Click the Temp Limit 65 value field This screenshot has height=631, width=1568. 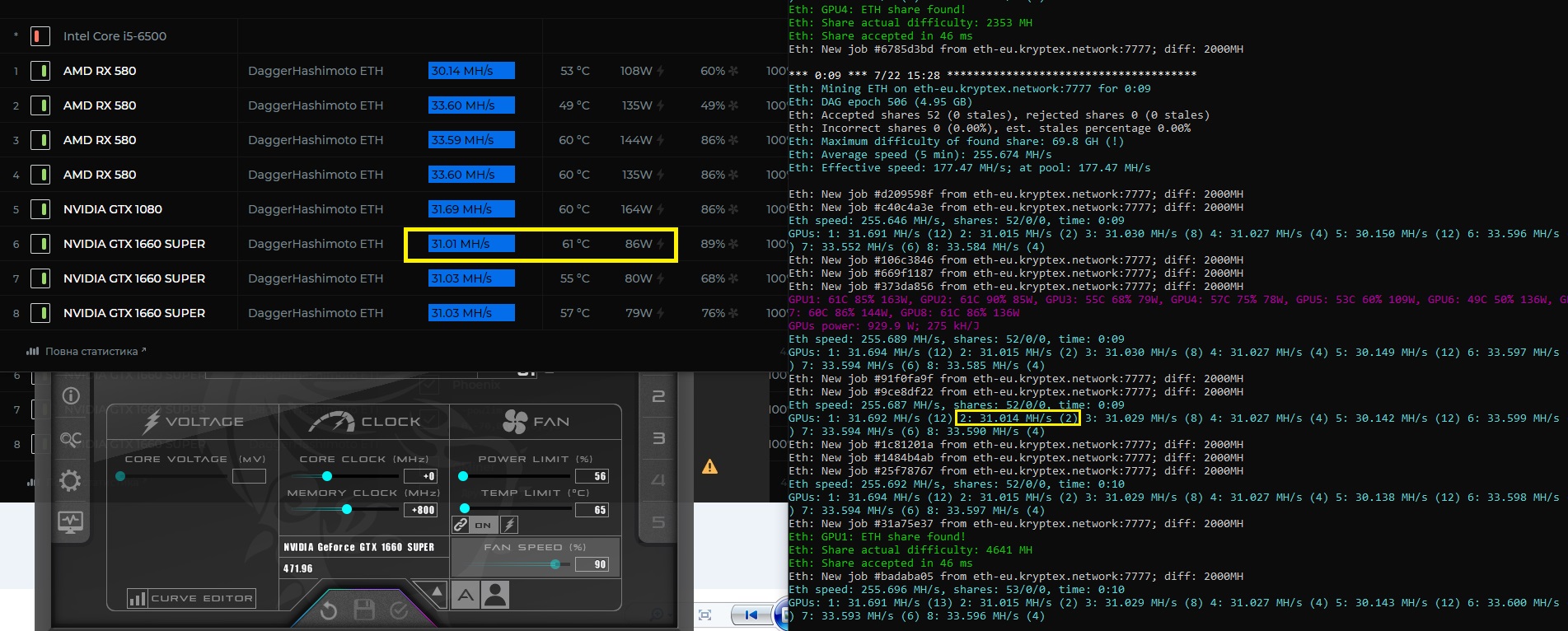(x=592, y=510)
